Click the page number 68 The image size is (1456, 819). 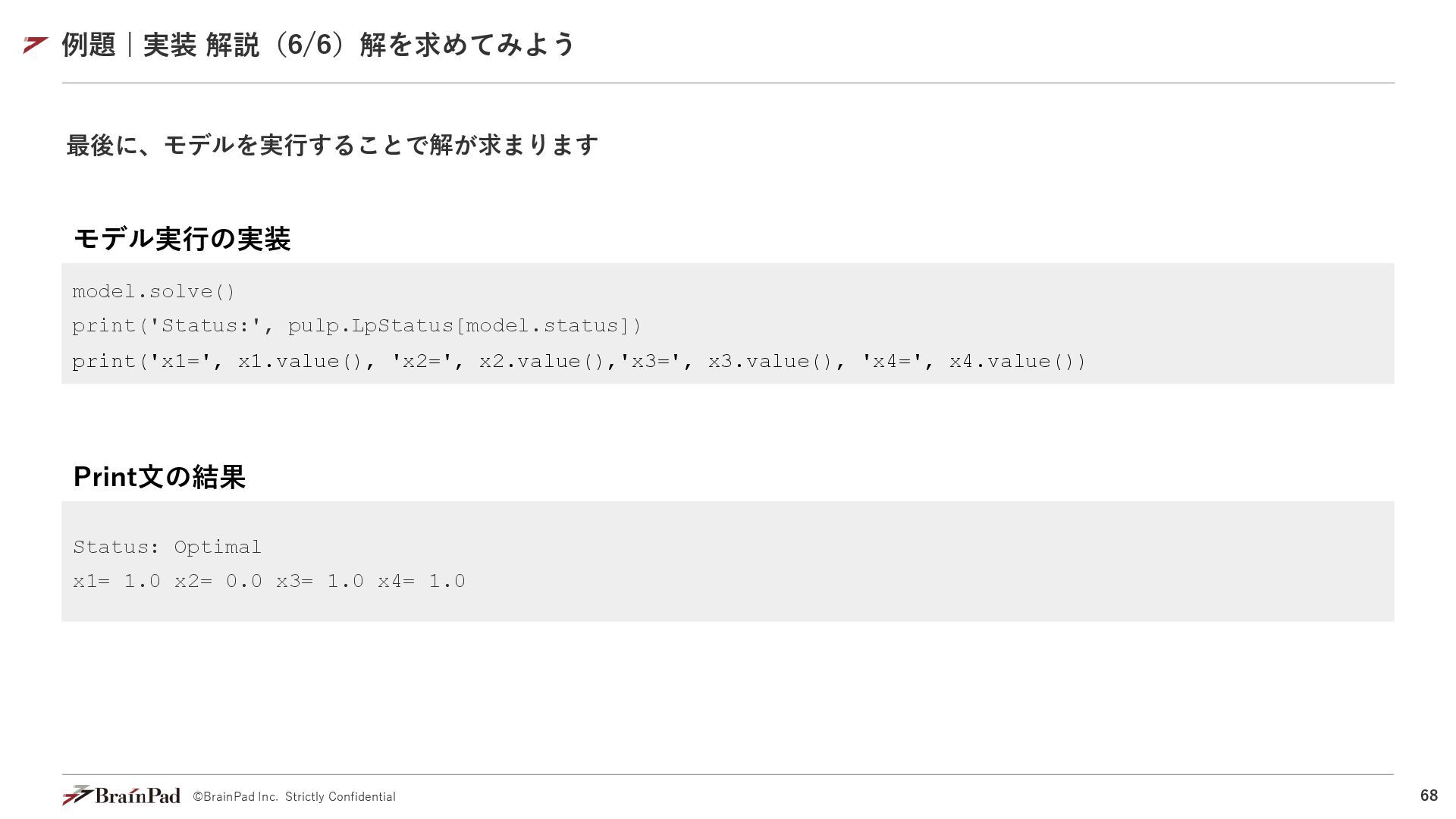coord(1429,795)
